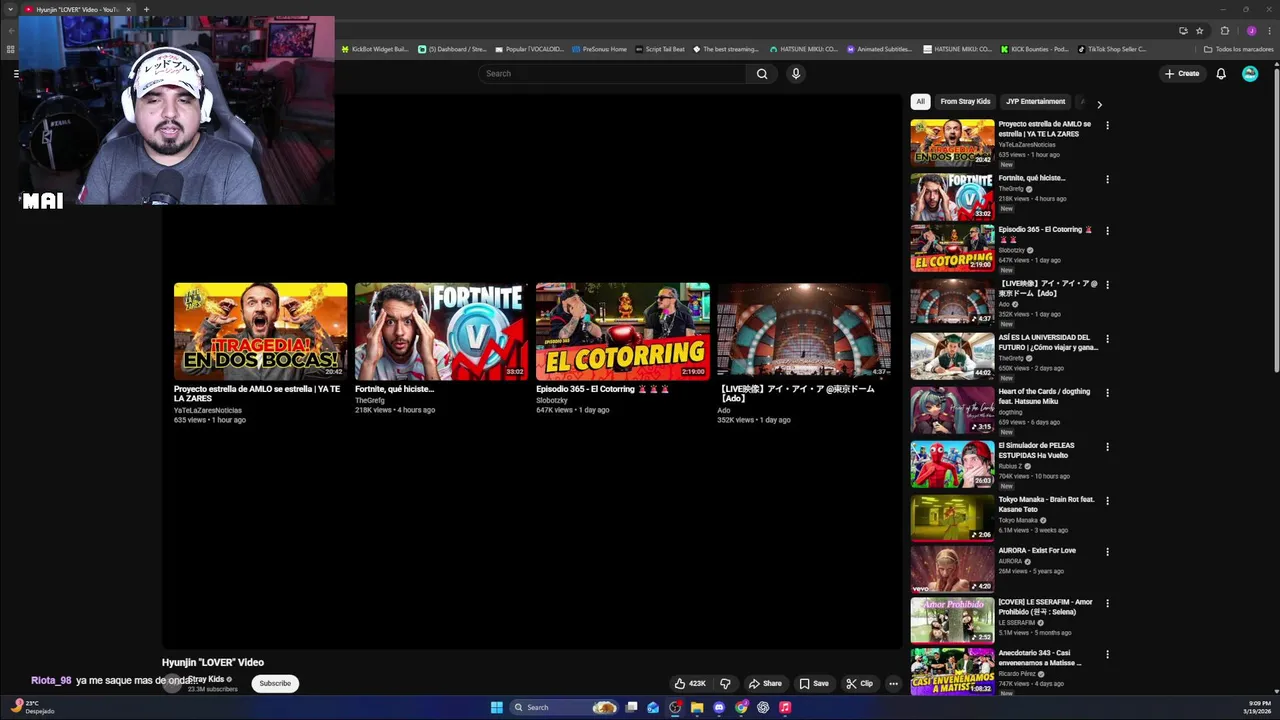Viewport: 1280px width, 720px height.
Task: Click the weather widget showing 23°C
Action: 33,707
